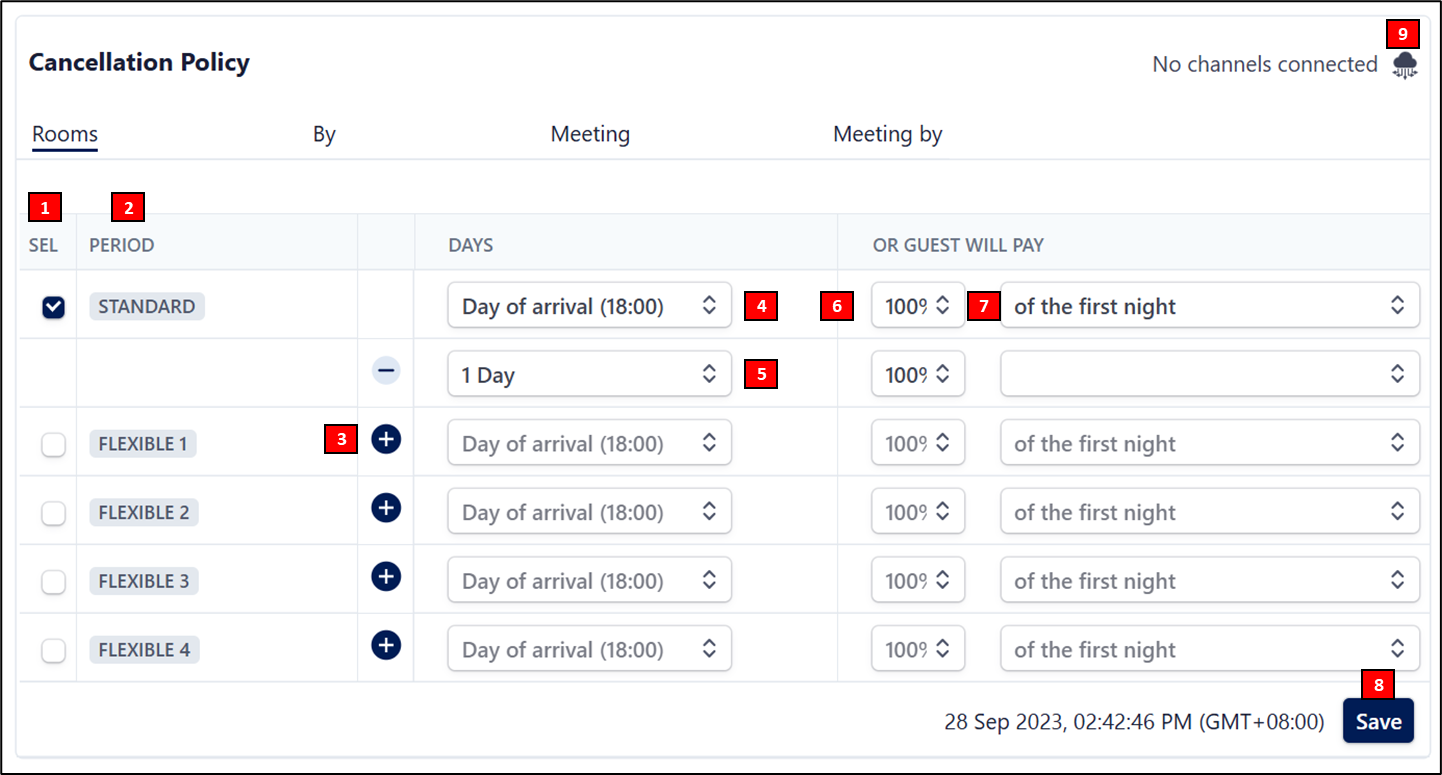Viewport: 1442px width, 775px height.
Task: Expand Standard's 'of the first night' dropdown
Action: coord(1209,306)
